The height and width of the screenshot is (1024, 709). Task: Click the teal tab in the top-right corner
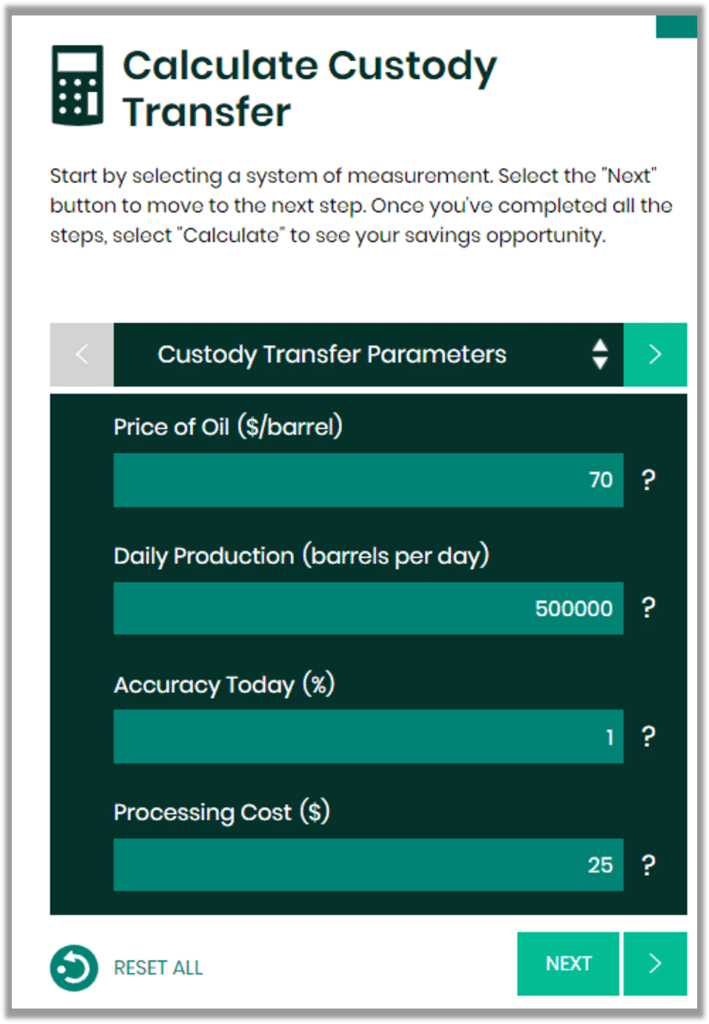pyautogui.click(x=676, y=27)
